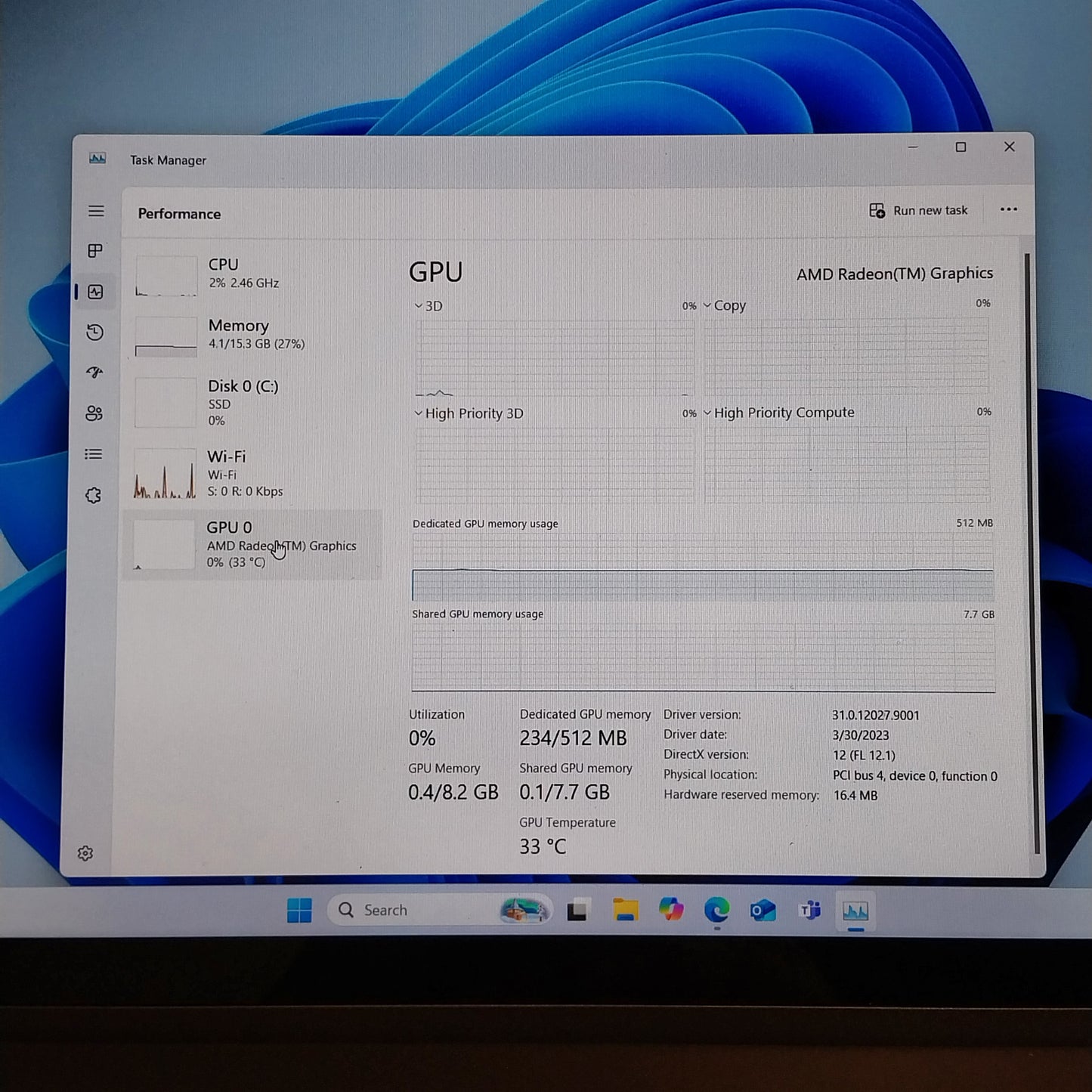This screenshot has width=1092, height=1092.
Task: Click the CPU mini graph thumbnail
Action: coord(166,275)
